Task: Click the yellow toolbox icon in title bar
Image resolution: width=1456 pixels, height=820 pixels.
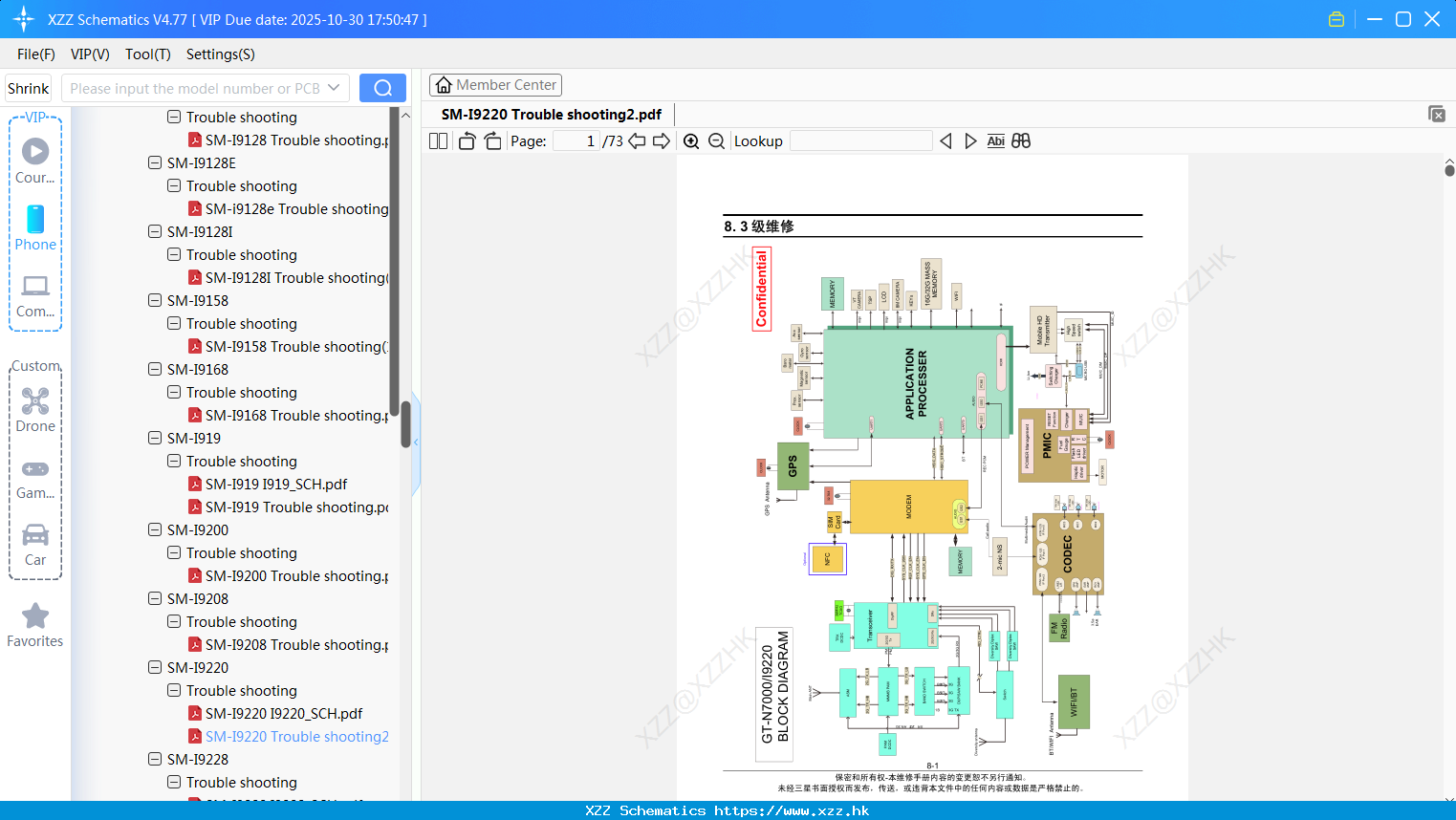Action: point(1336,19)
